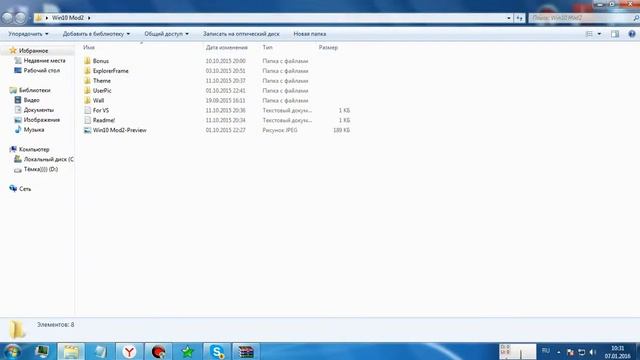Image resolution: width=640 pixels, height=360 pixels.
Task: Open the Тёмка (D:) drive
Action: [41, 169]
